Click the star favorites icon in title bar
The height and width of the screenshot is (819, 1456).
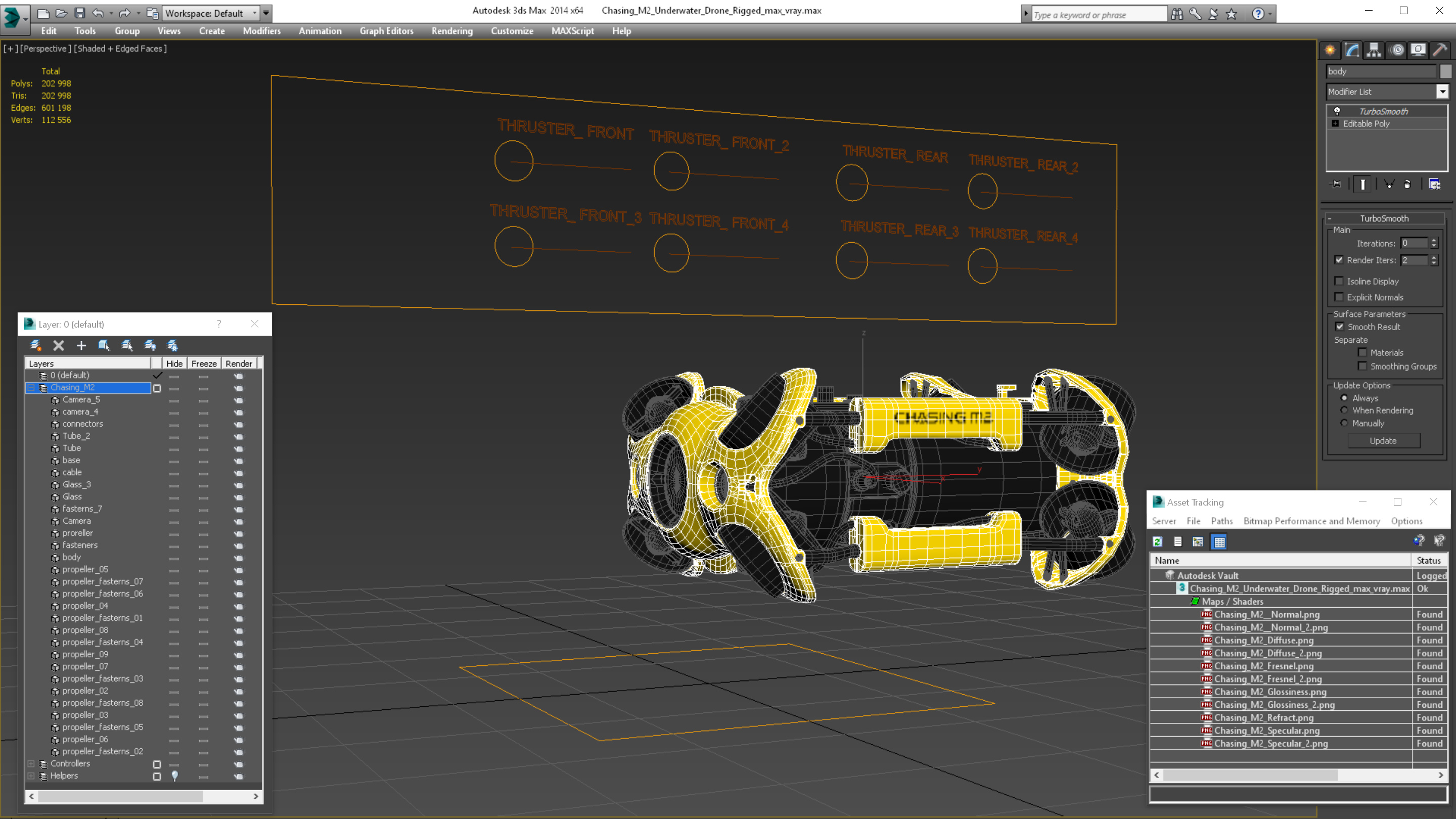pos(1232,14)
